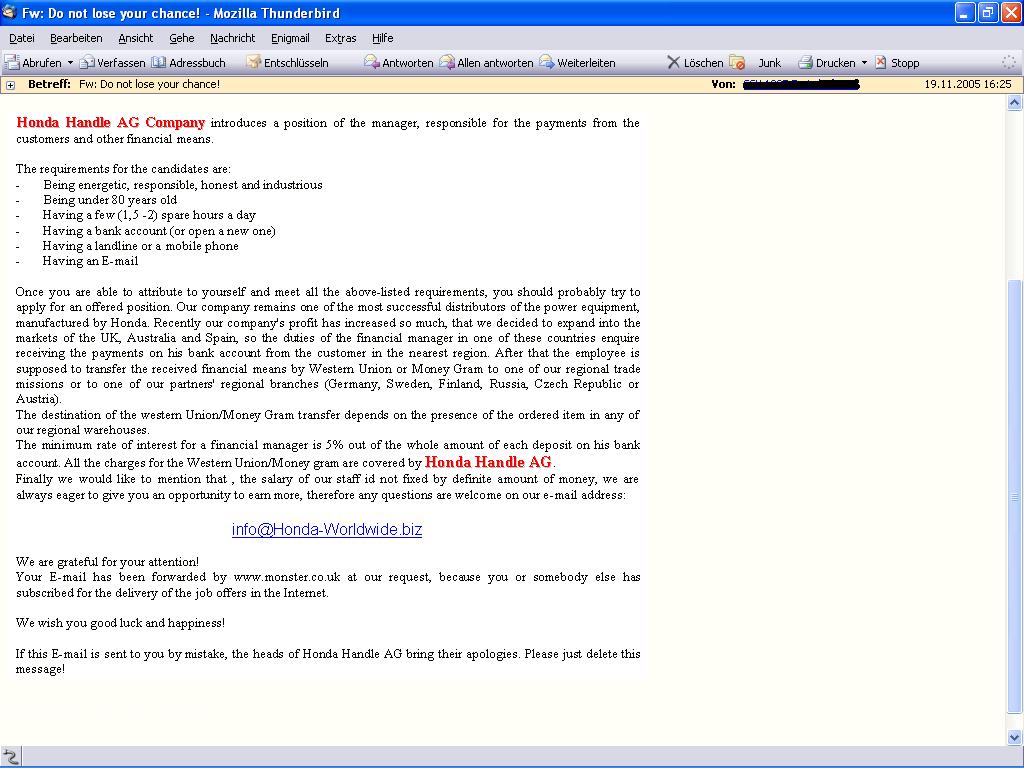Open the Gehe menu

(182, 39)
